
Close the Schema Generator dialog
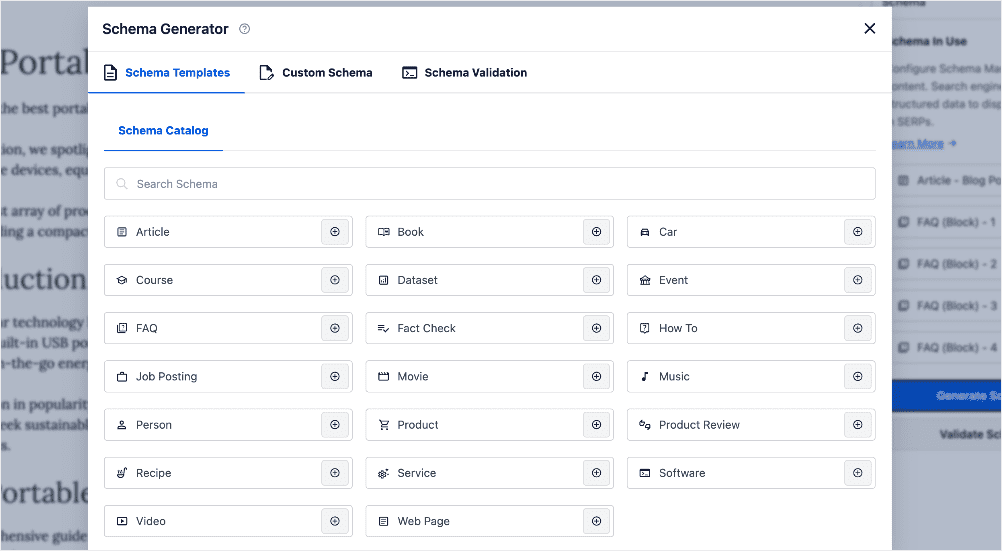[869, 29]
